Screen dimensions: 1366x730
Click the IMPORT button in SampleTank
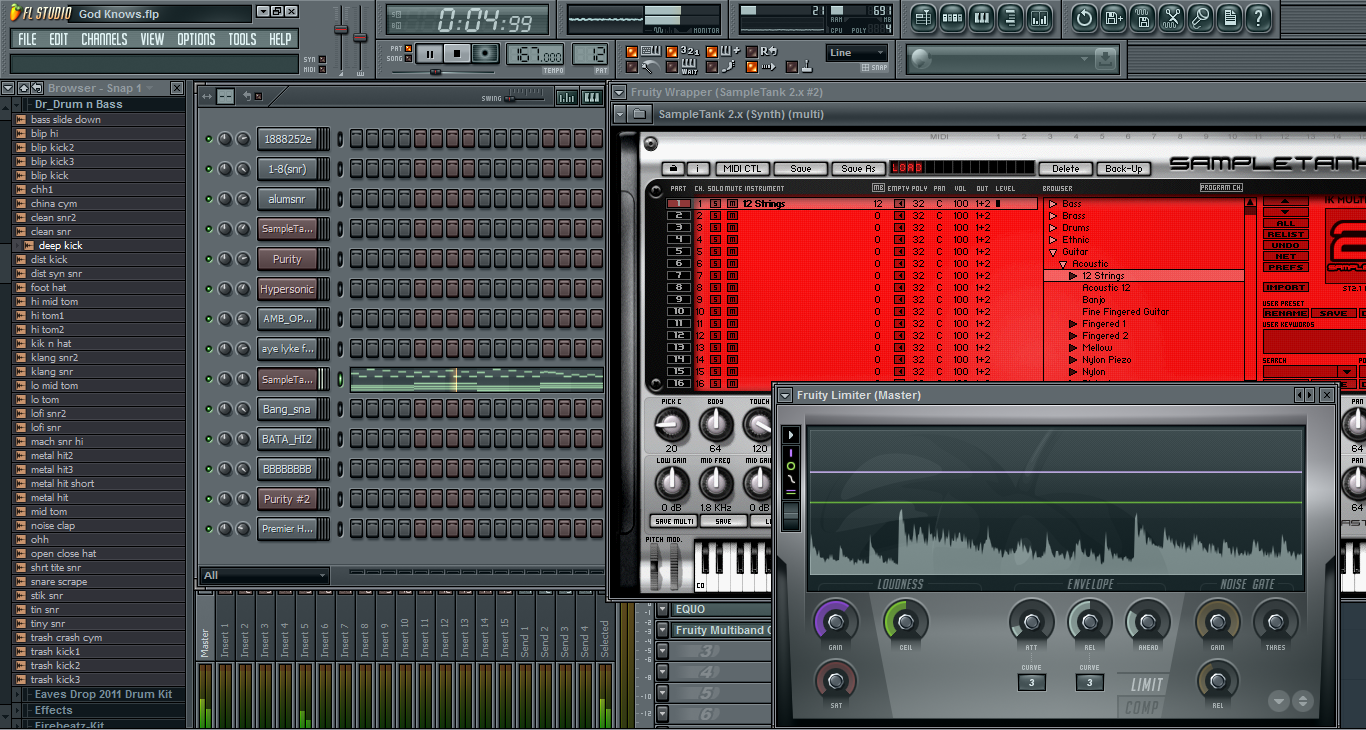pos(1286,287)
